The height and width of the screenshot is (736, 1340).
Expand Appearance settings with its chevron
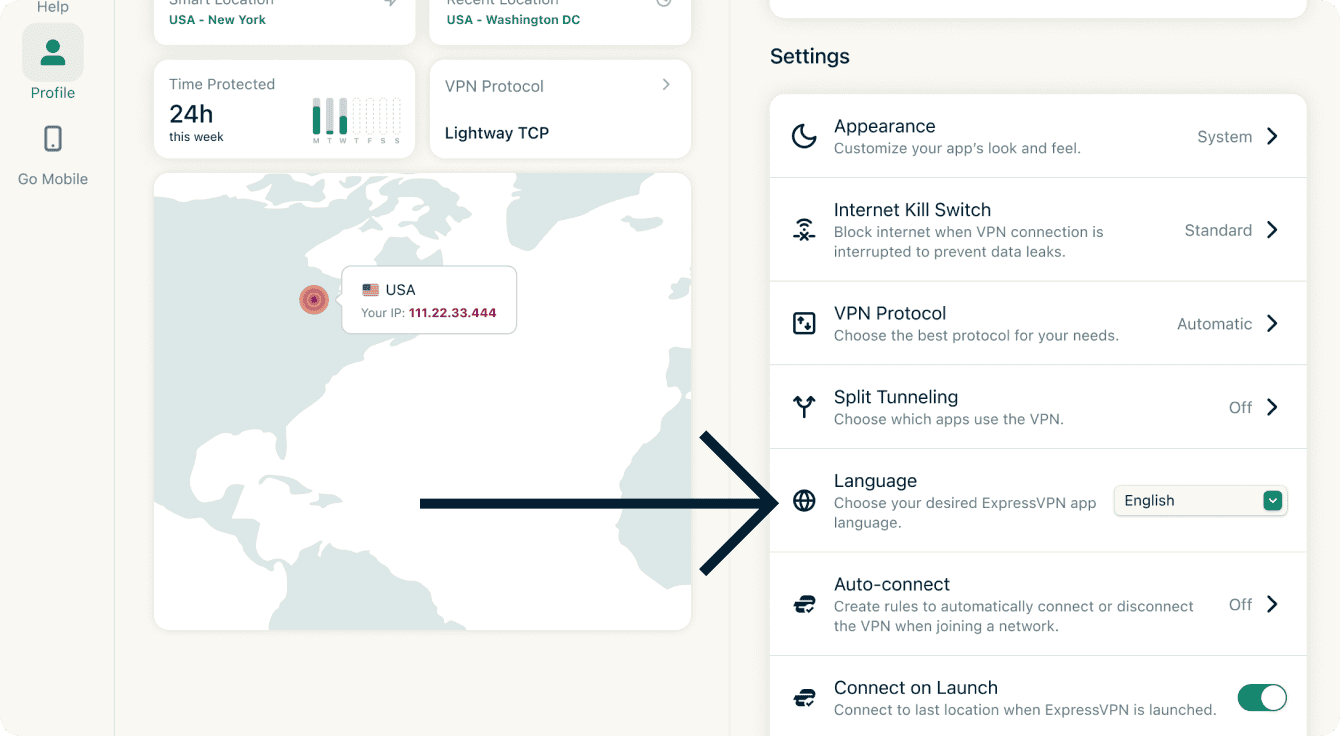[x=1272, y=136]
